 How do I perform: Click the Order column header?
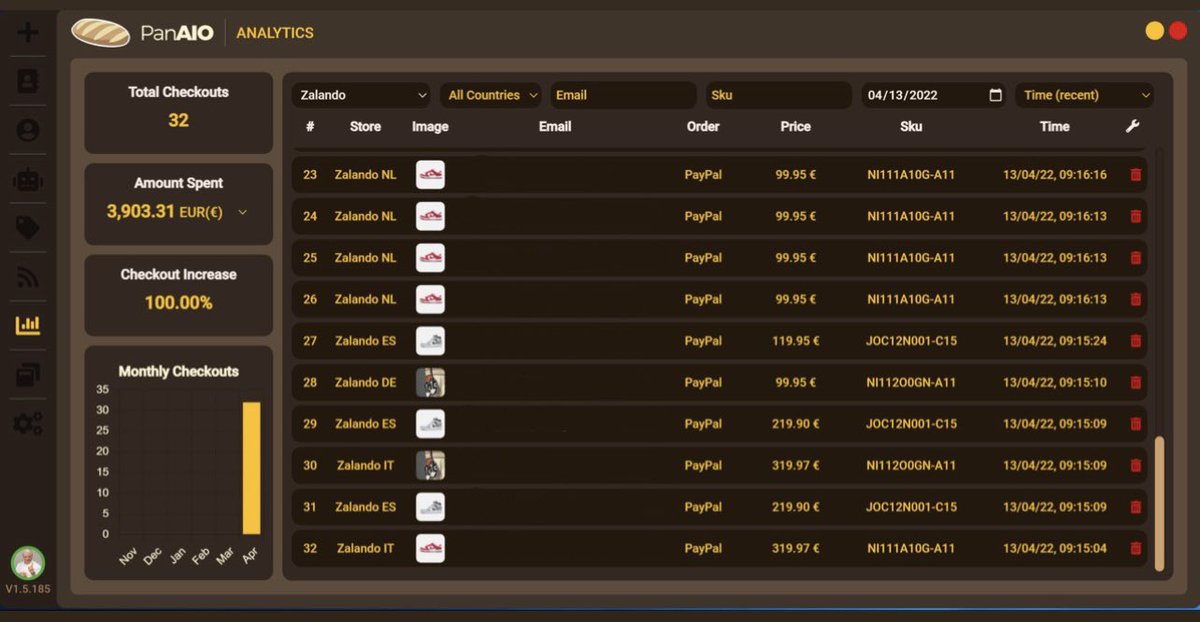pyautogui.click(x=703, y=126)
